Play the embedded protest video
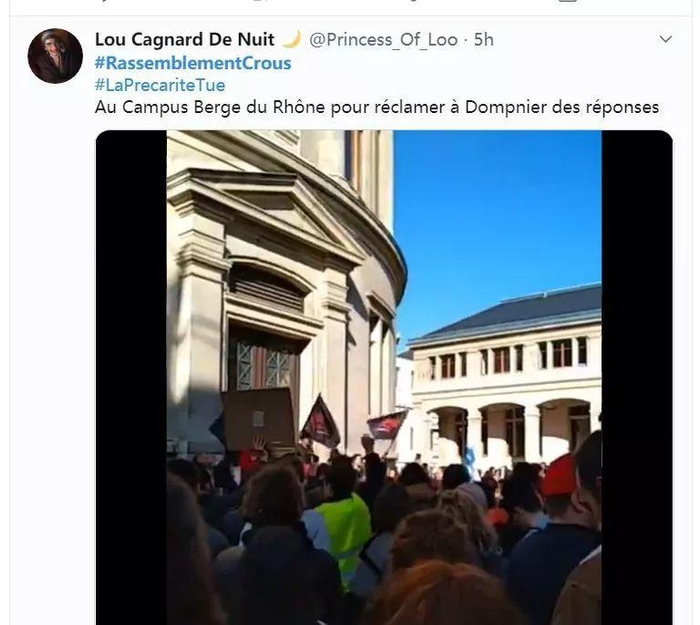Viewport: 700px width, 625px height. [384, 377]
